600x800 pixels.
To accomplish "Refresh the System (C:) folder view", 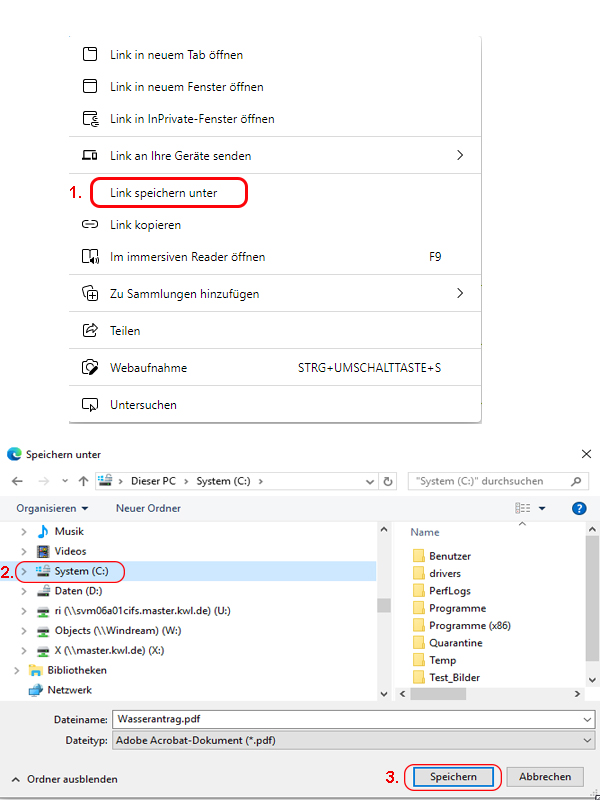I will pyautogui.click(x=388, y=481).
